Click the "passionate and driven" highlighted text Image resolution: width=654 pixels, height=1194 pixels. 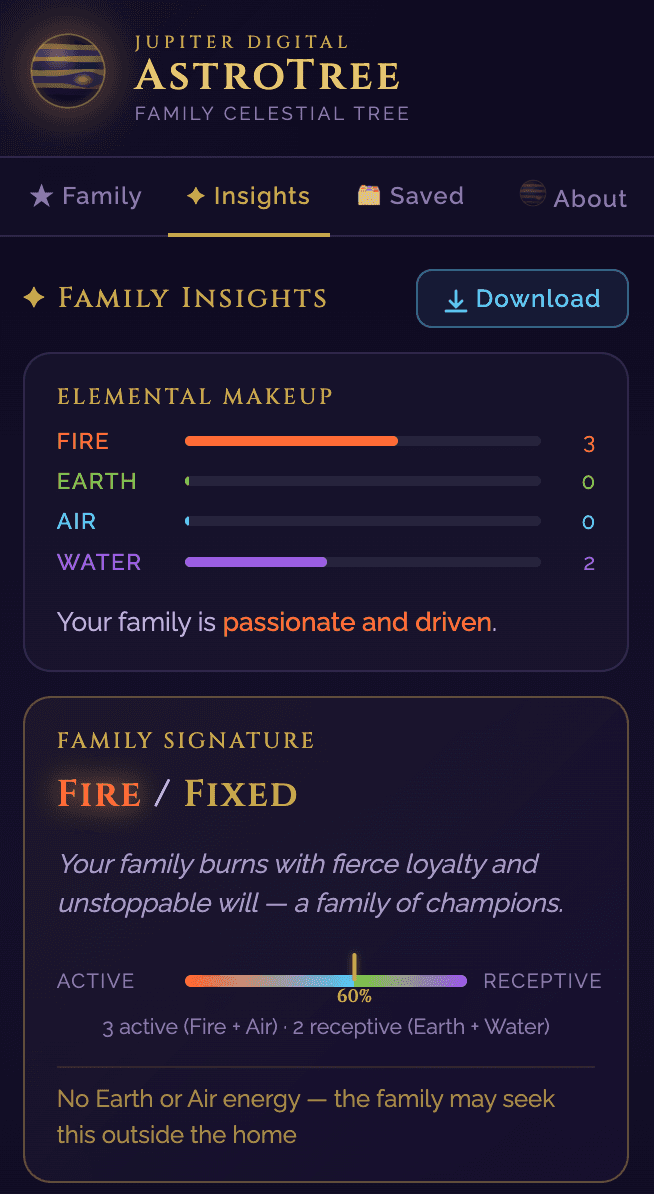point(357,622)
